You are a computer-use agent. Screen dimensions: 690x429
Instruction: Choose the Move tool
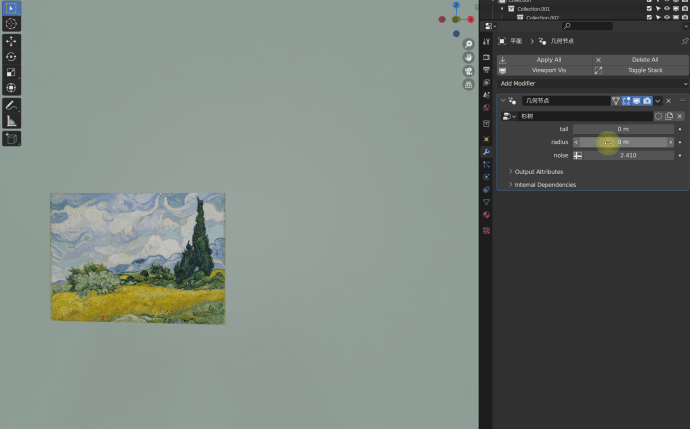(x=11, y=41)
